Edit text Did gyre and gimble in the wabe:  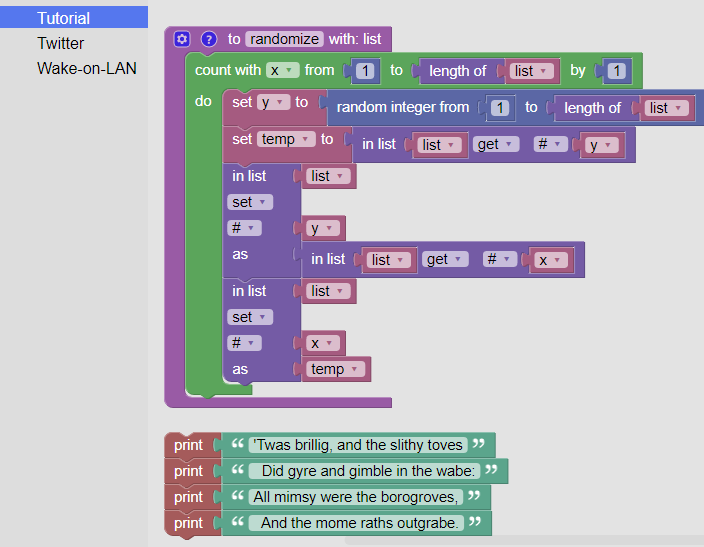[x=365, y=471]
